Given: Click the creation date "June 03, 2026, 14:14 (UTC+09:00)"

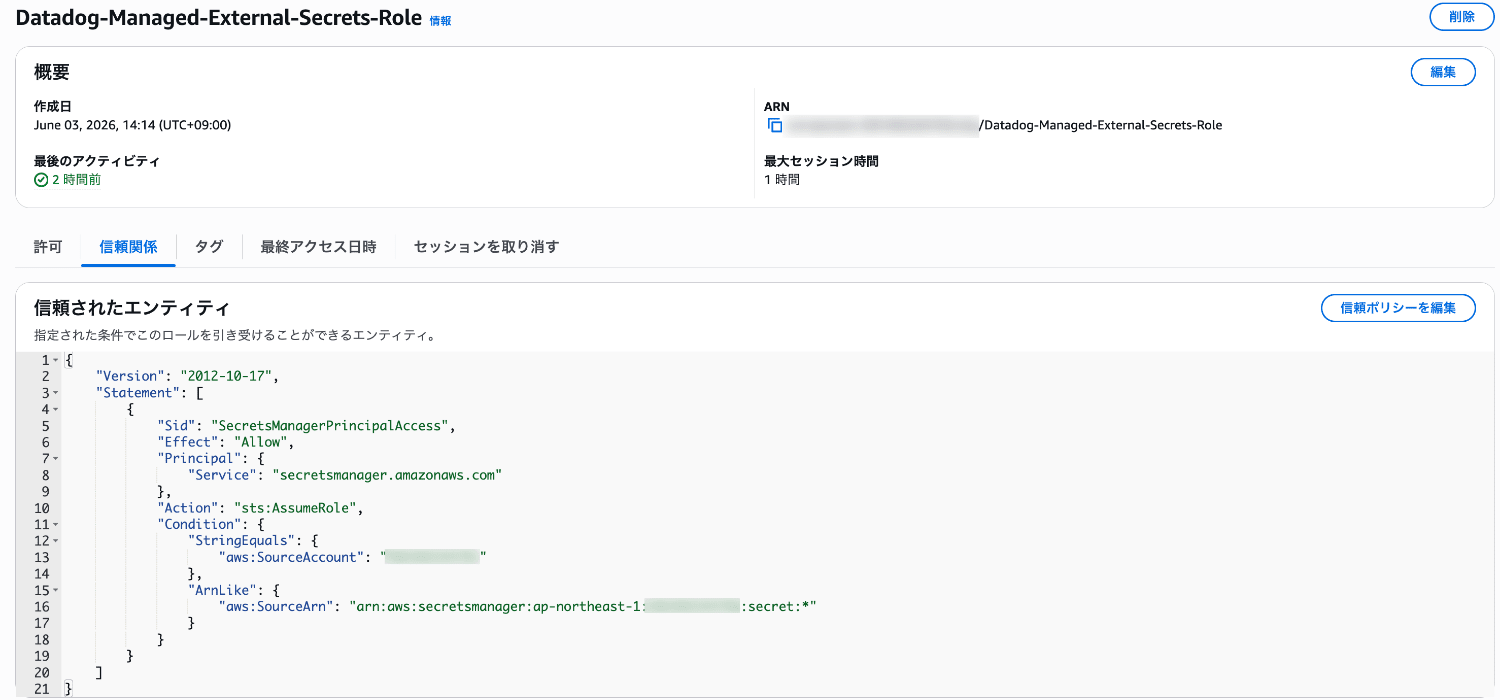Looking at the screenshot, I should pyautogui.click(x=132, y=125).
